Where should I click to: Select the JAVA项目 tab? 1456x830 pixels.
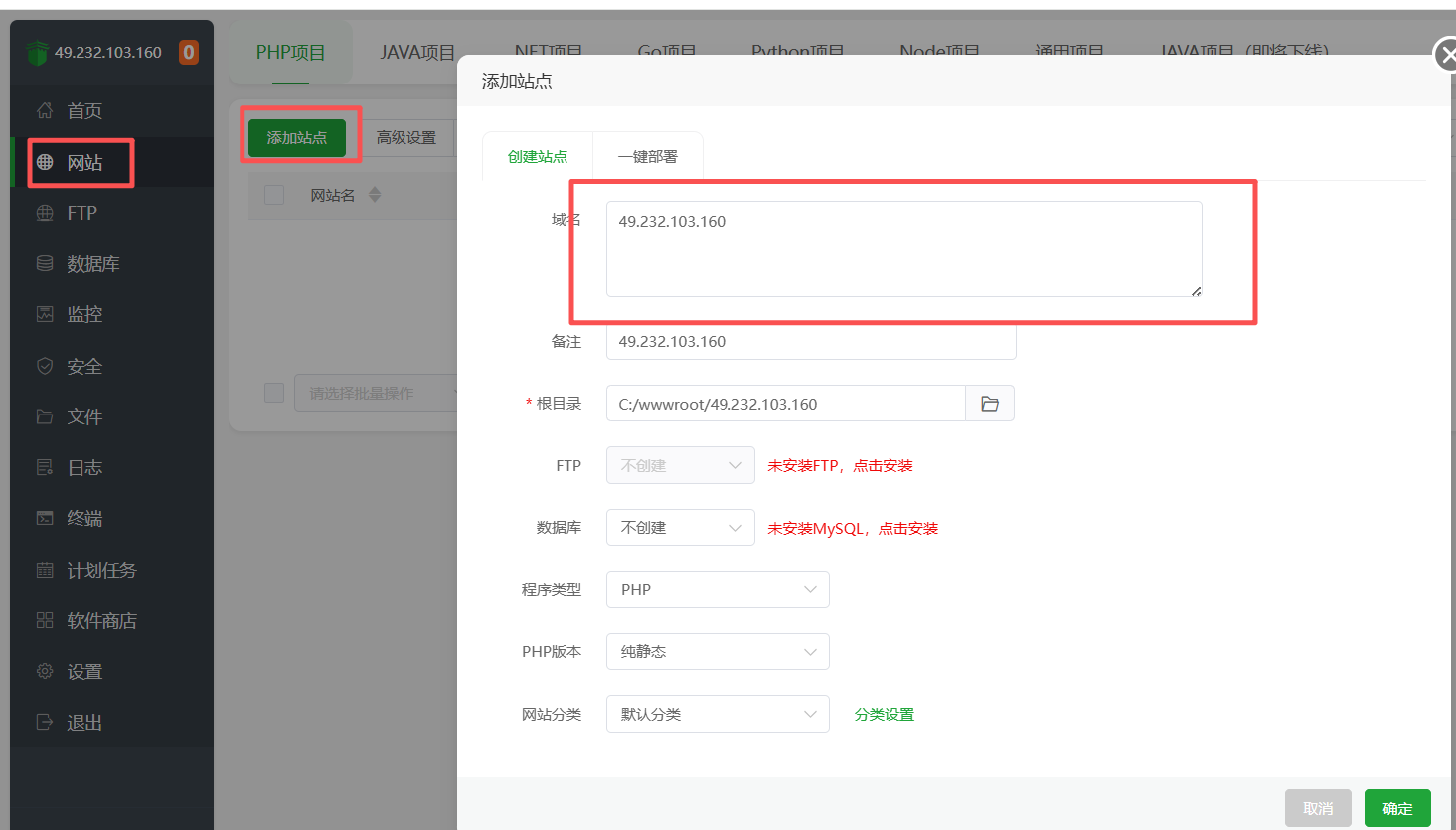pyautogui.click(x=416, y=52)
